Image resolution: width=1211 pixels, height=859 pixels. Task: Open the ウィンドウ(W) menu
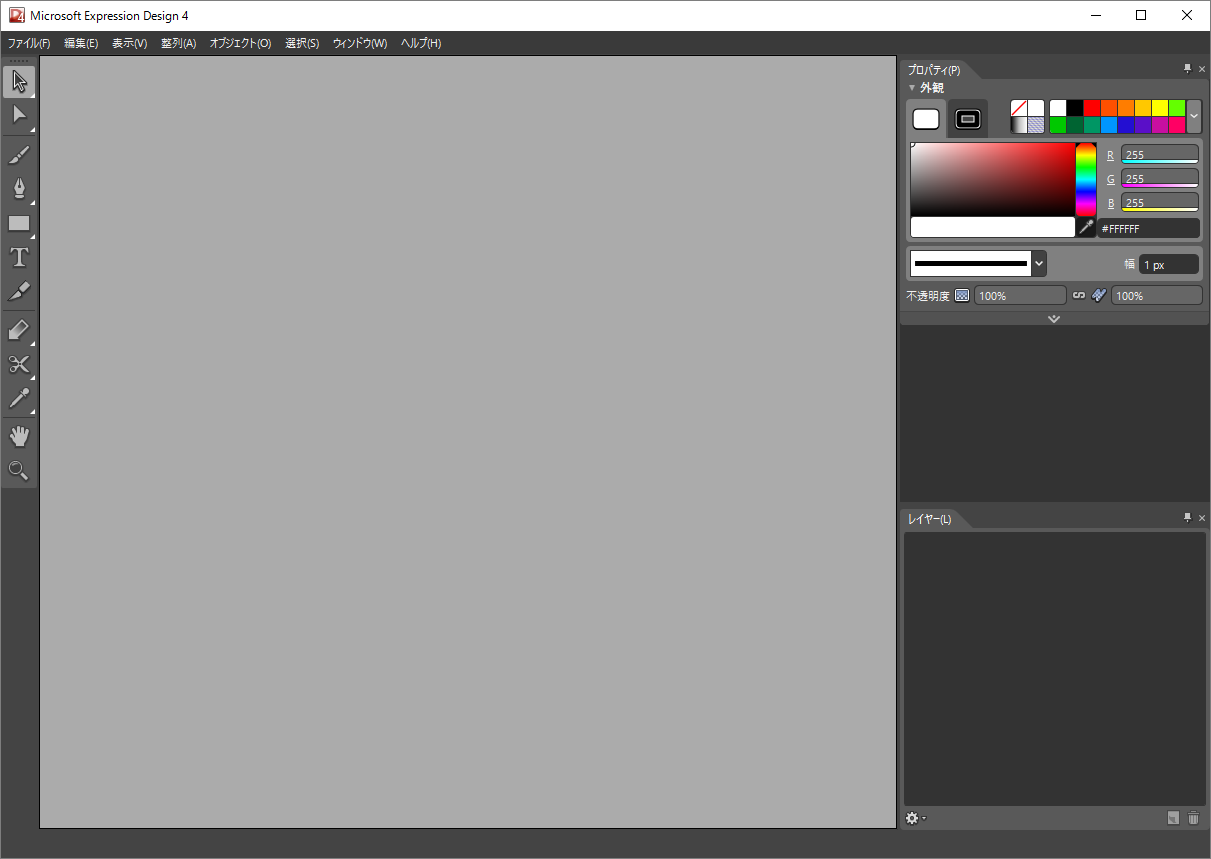(360, 44)
